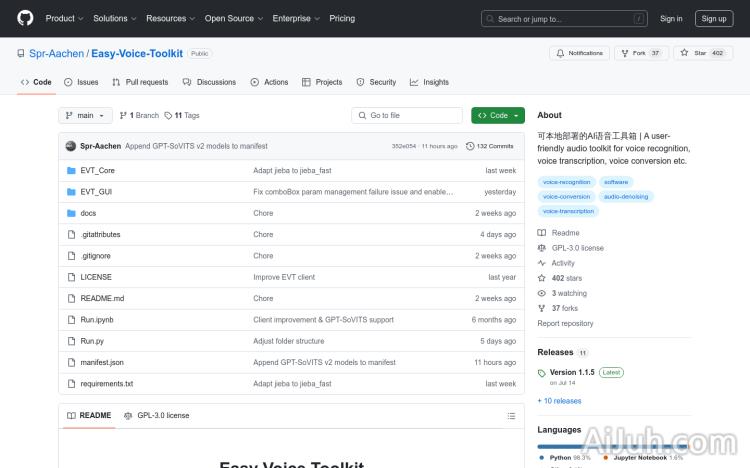The height and width of the screenshot is (468, 750).
Task: Click the repository icon beside Spr-Aachen
Action: pos(21,53)
